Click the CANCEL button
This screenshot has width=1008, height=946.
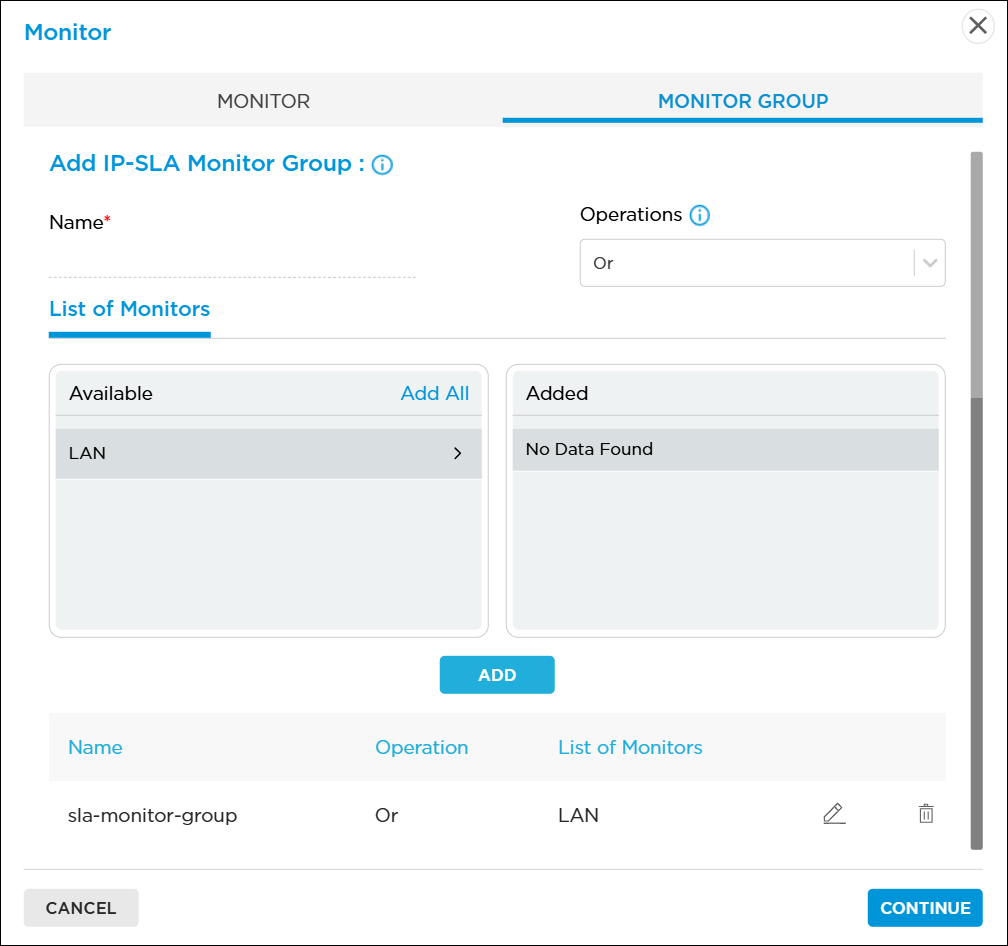(81, 908)
